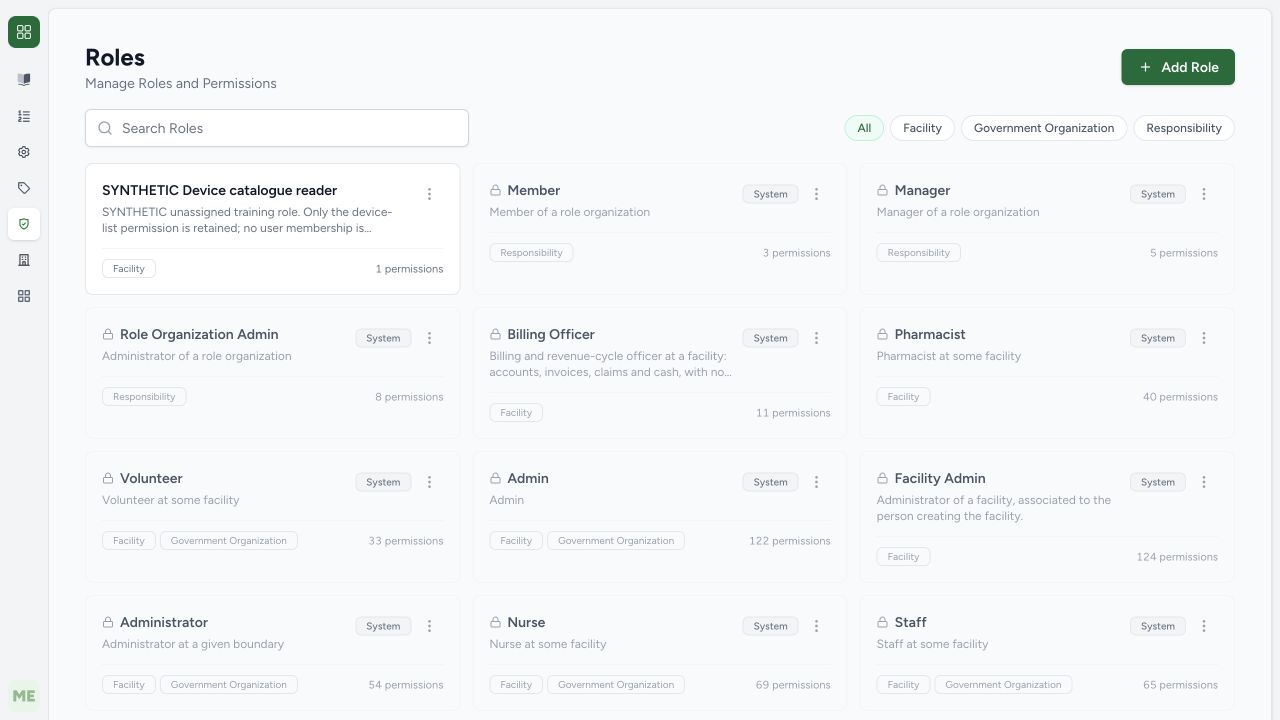Screen dimensions: 1280x720
Task: Open the Volunteer role card
Action: (272, 517)
